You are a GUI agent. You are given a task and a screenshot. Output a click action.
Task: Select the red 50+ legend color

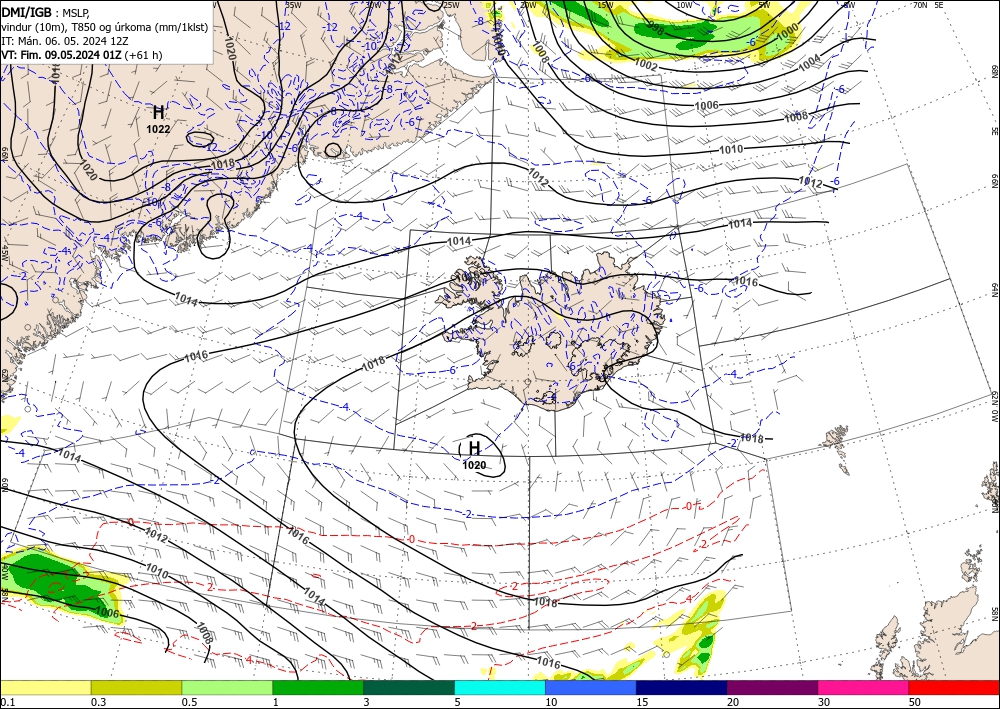click(x=954, y=688)
